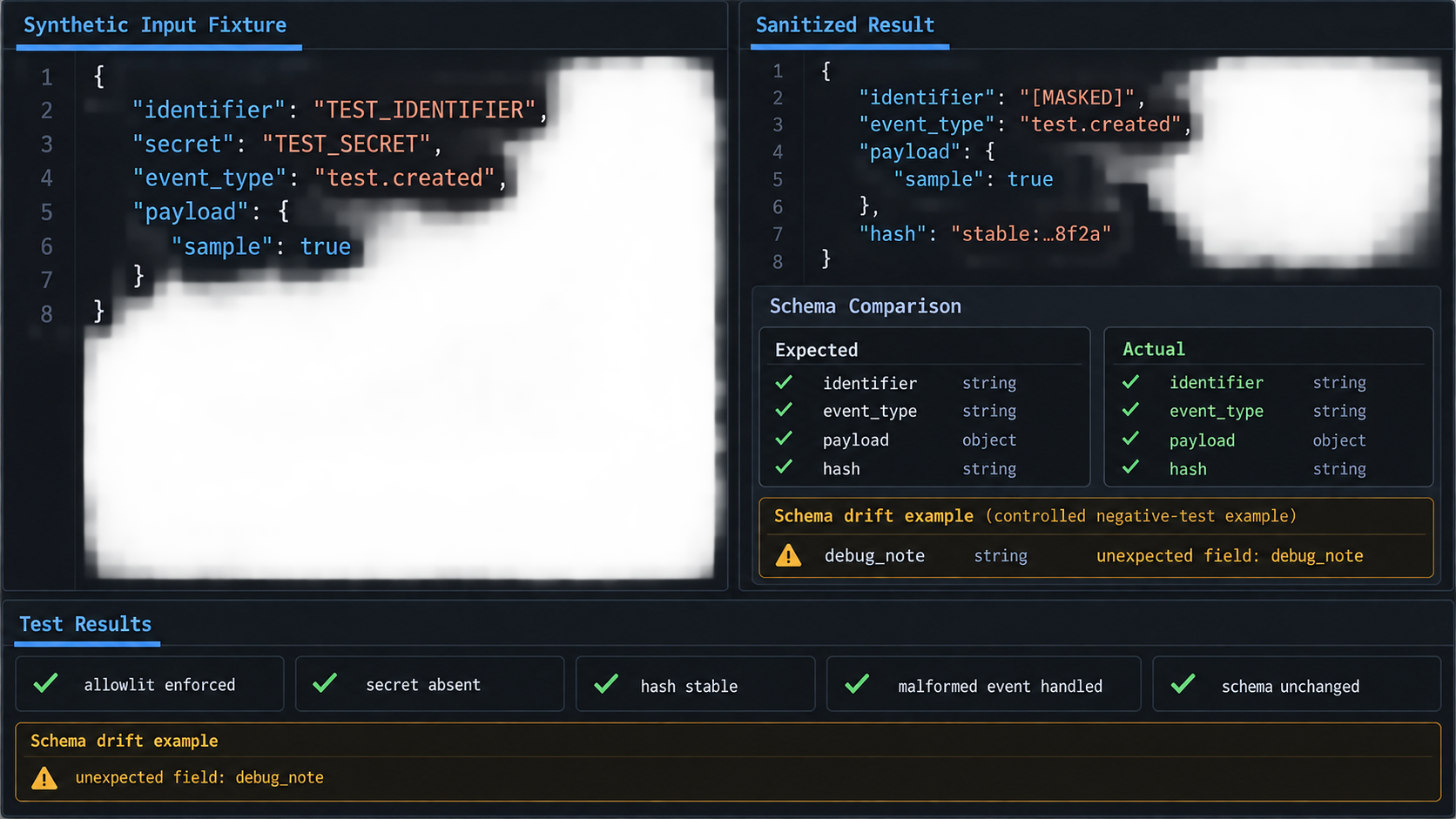Click "unexpected field: debug_note" in Test Results

(199, 777)
